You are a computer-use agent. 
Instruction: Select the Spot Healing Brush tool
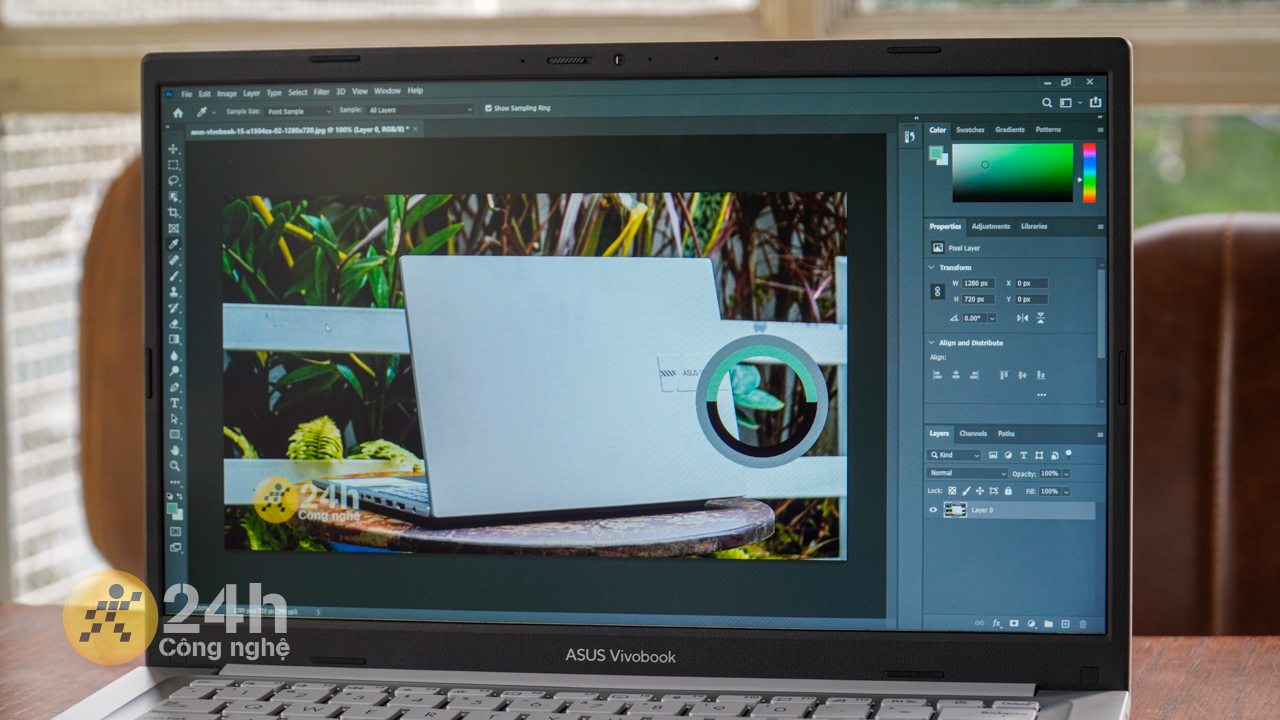coord(174,260)
